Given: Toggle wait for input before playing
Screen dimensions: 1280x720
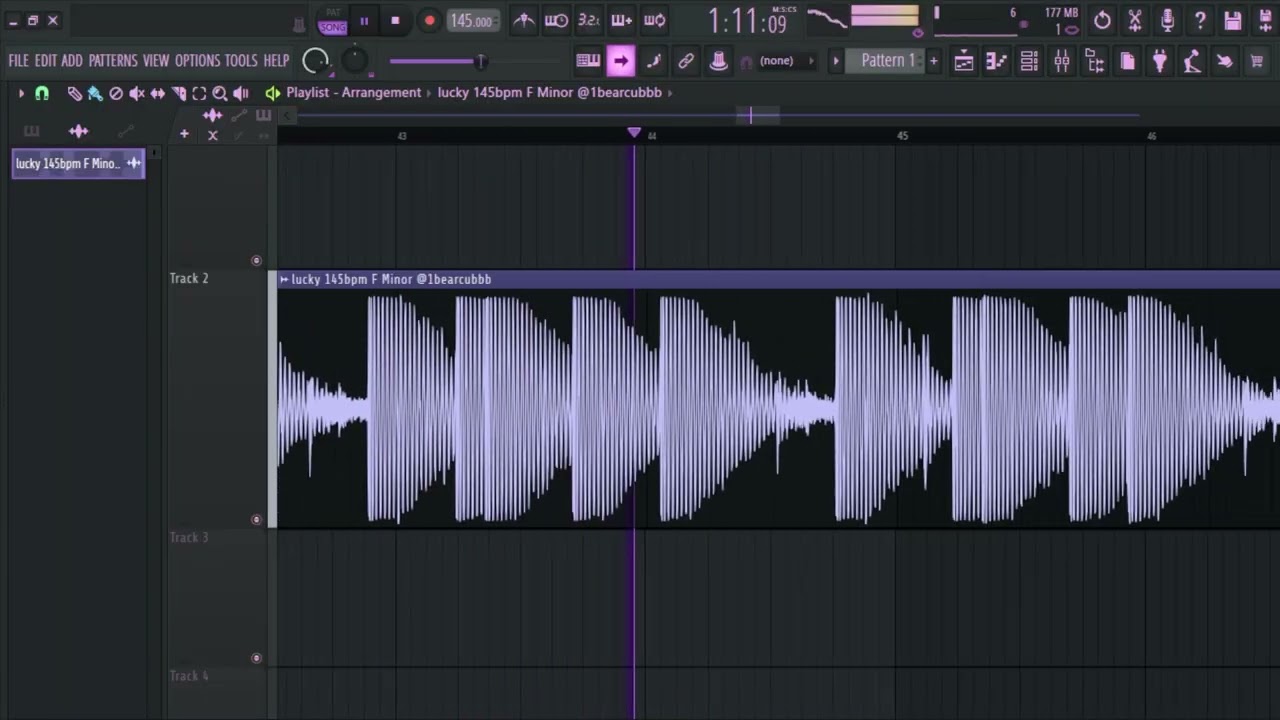Looking at the screenshot, I should click(557, 21).
